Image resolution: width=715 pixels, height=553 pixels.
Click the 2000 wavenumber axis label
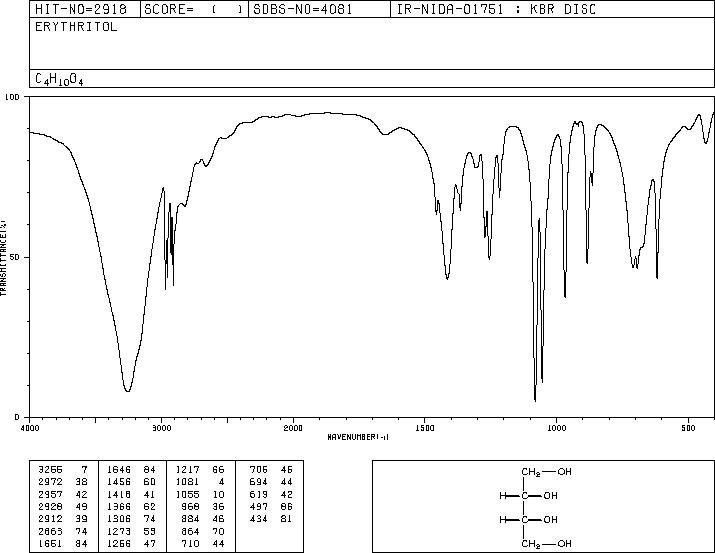click(293, 428)
